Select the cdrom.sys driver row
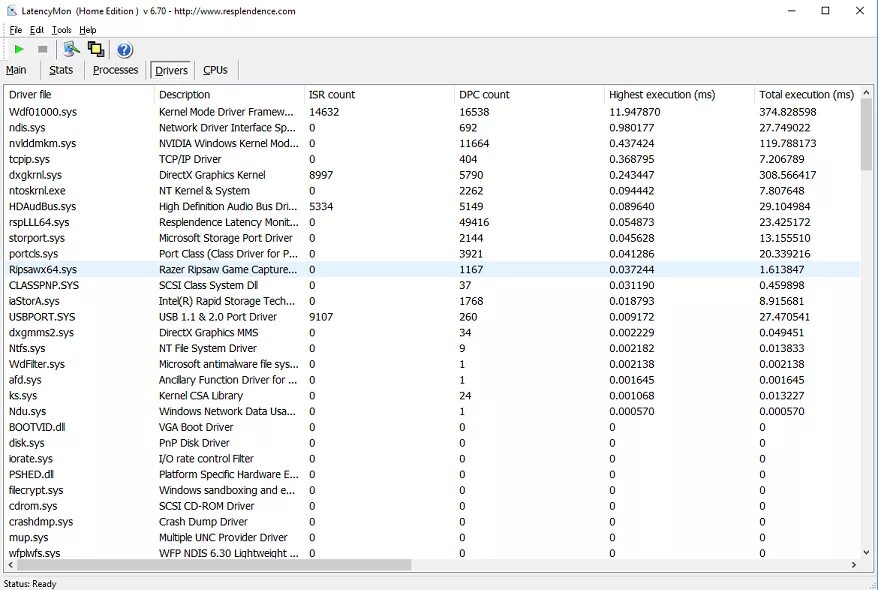Viewport: 878px width, 590px height. pos(432,505)
